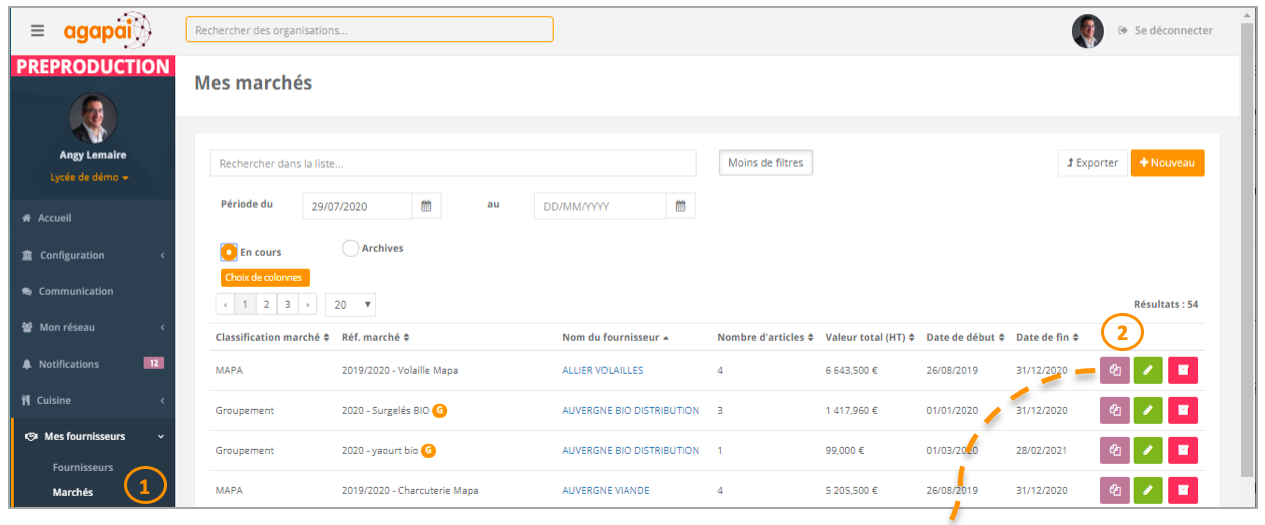The height and width of the screenshot is (525, 1265).
Task: Open Marchés submenu item
Action: pyautogui.click(x=73, y=492)
